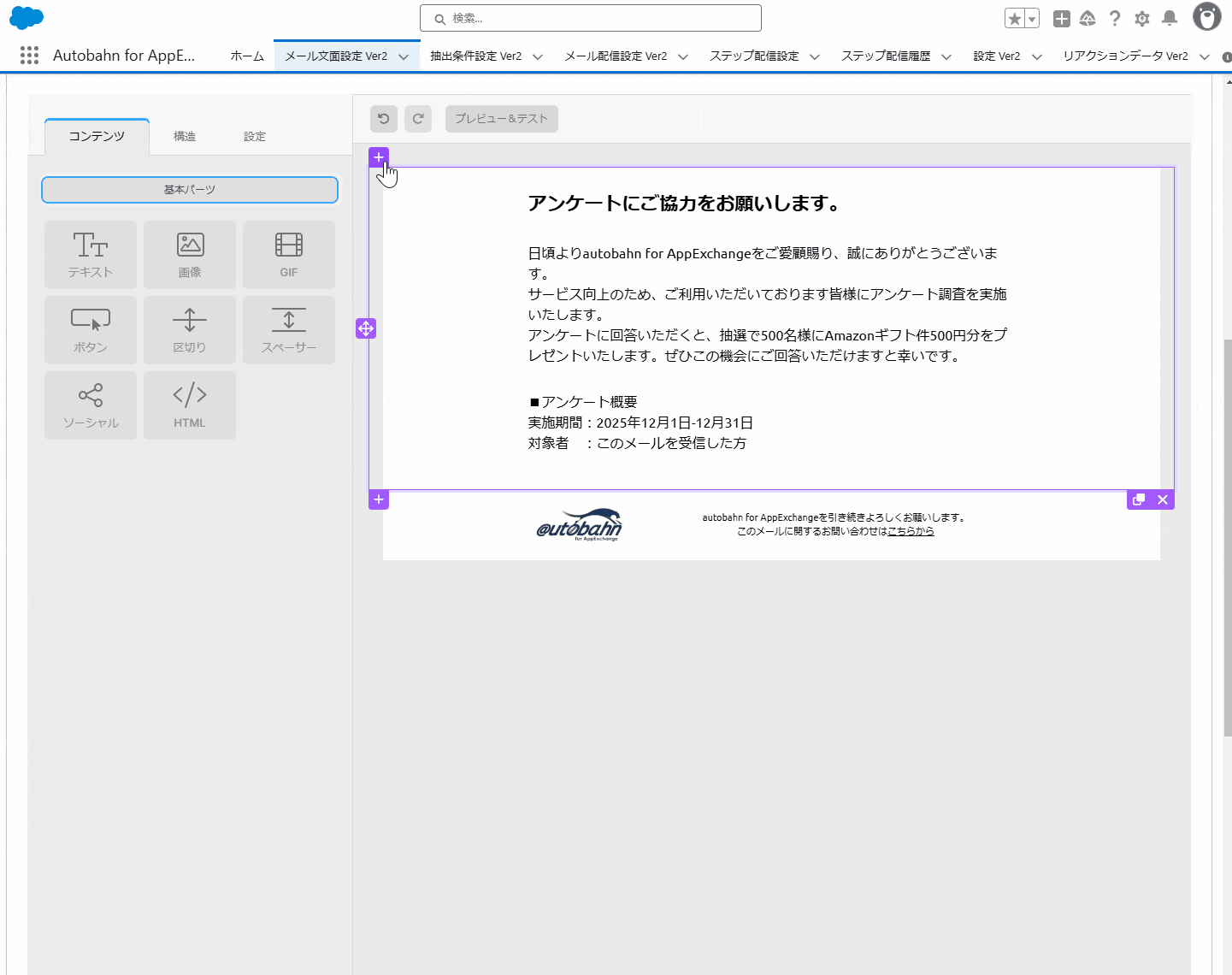Click the redo arrow button
1232x975 pixels.
(418, 119)
